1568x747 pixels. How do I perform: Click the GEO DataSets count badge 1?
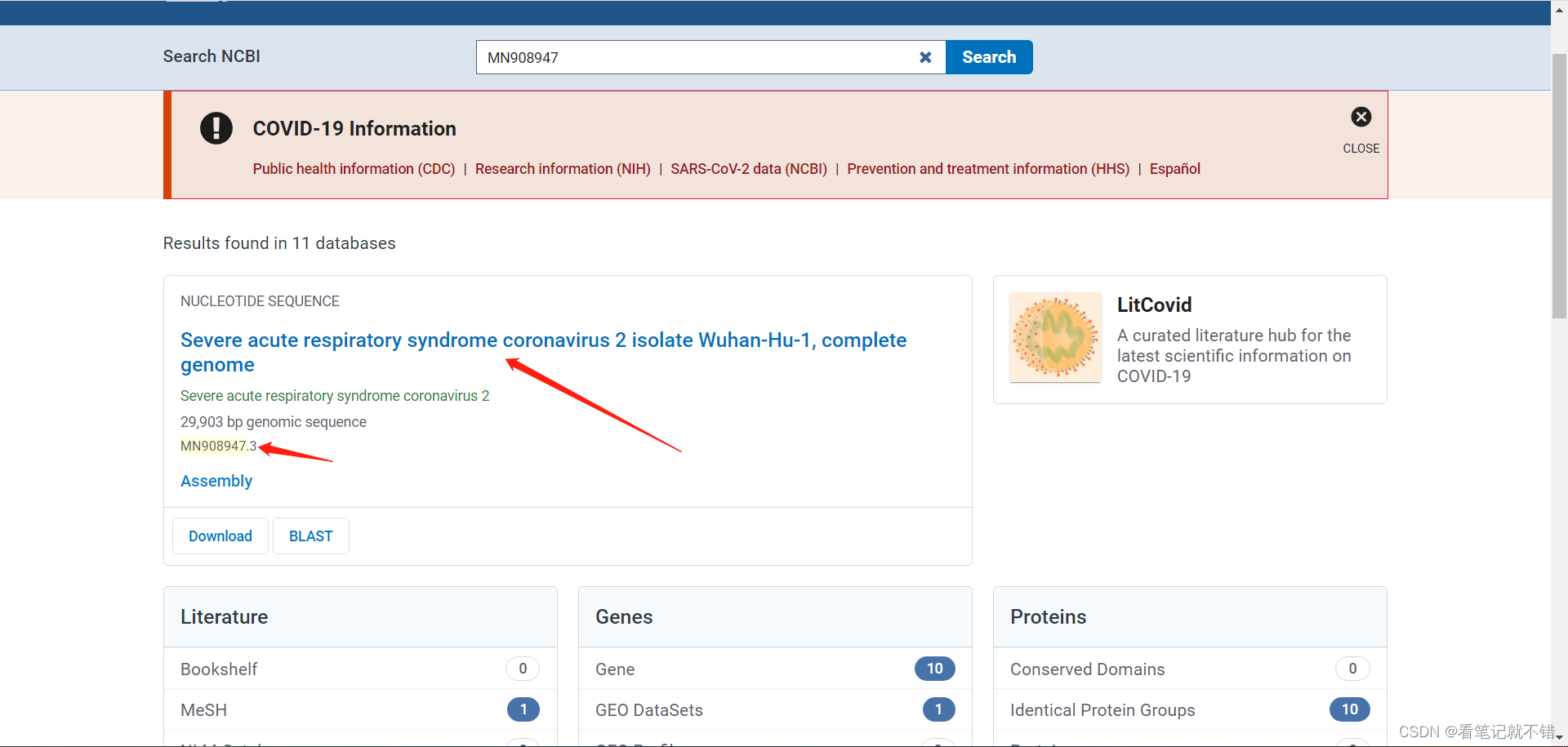tap(938, 709)
